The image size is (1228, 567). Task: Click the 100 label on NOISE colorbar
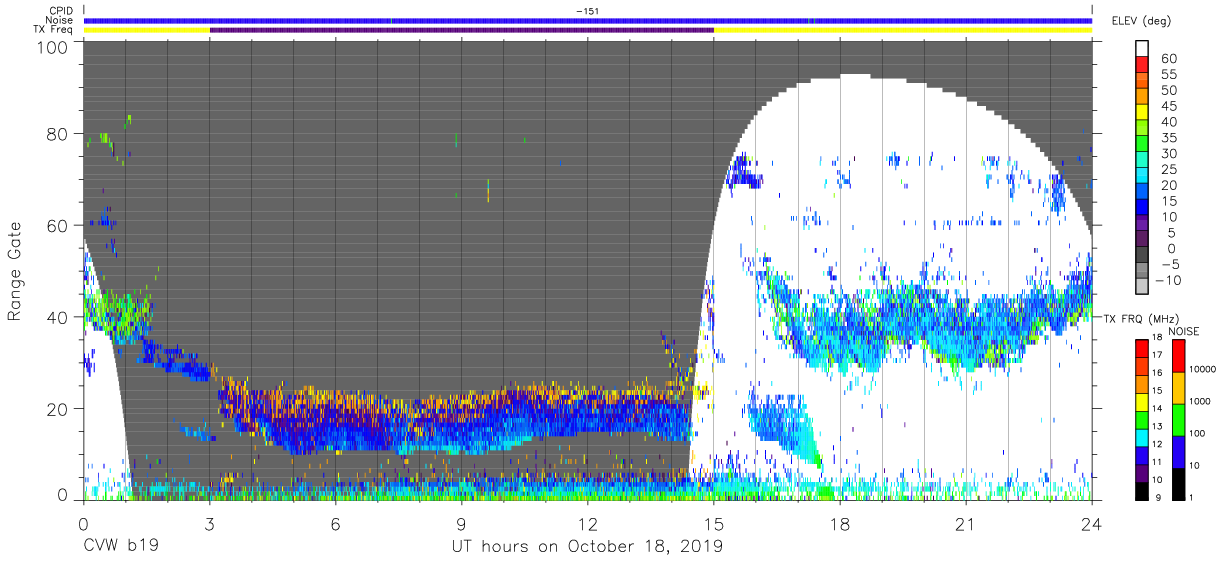[1197, 433]
